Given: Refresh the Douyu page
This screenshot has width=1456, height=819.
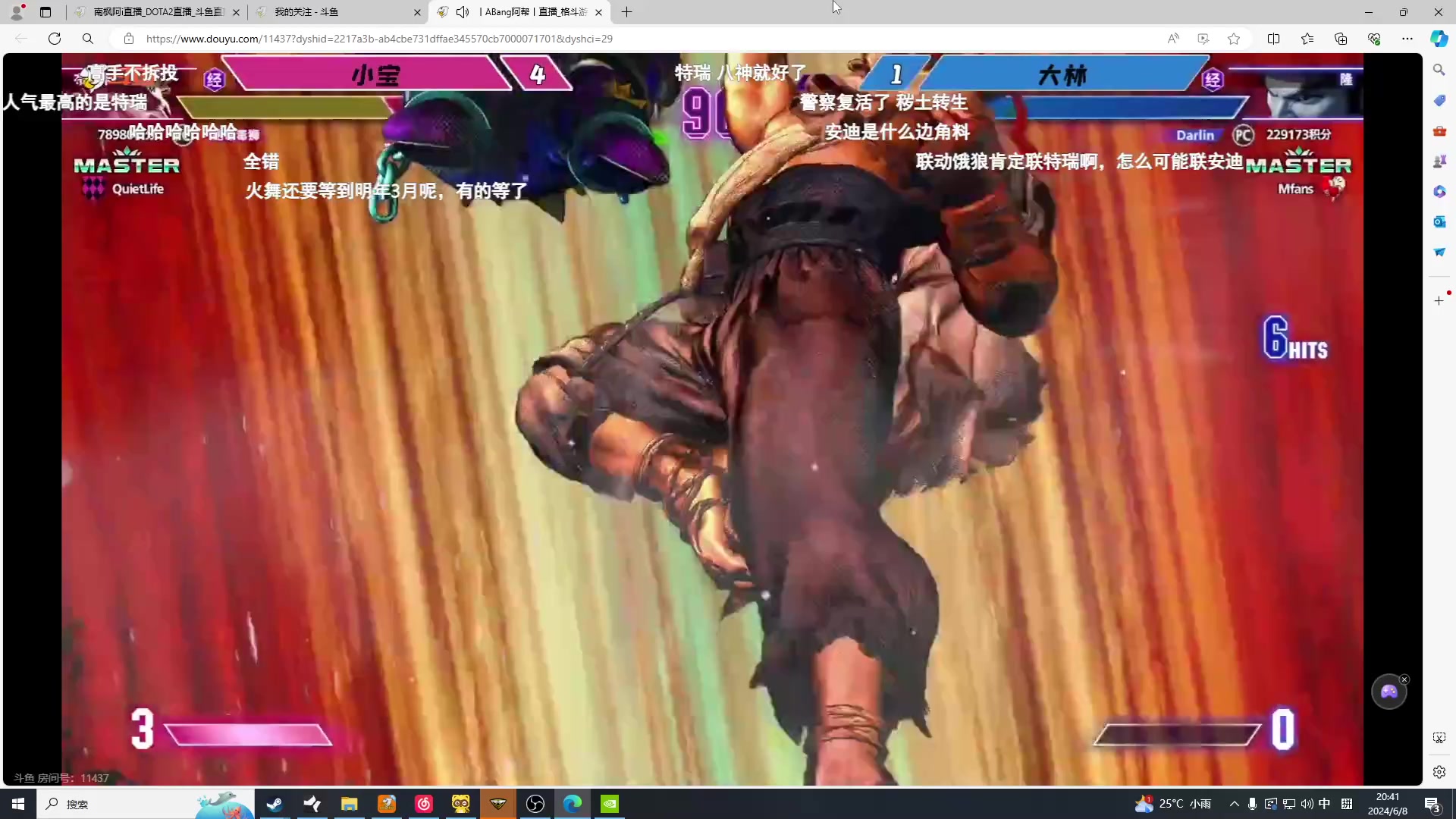Looking at the screenshot, I should click(55, 39).
